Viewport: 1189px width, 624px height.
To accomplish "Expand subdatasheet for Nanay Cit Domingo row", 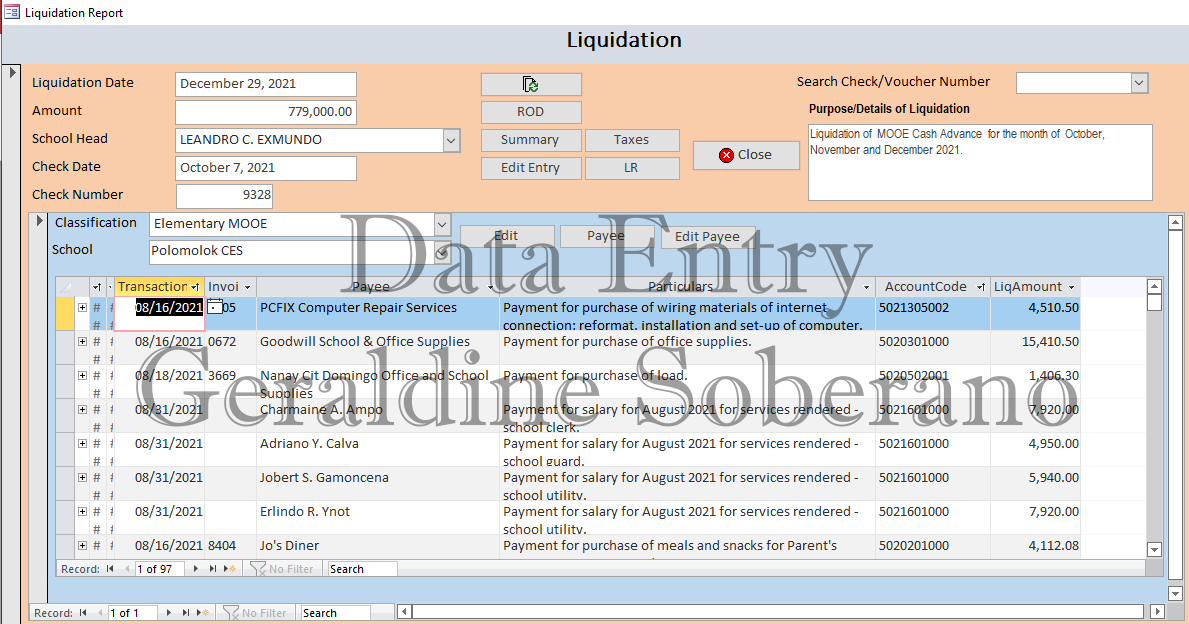I will click(x=82, y=375).
